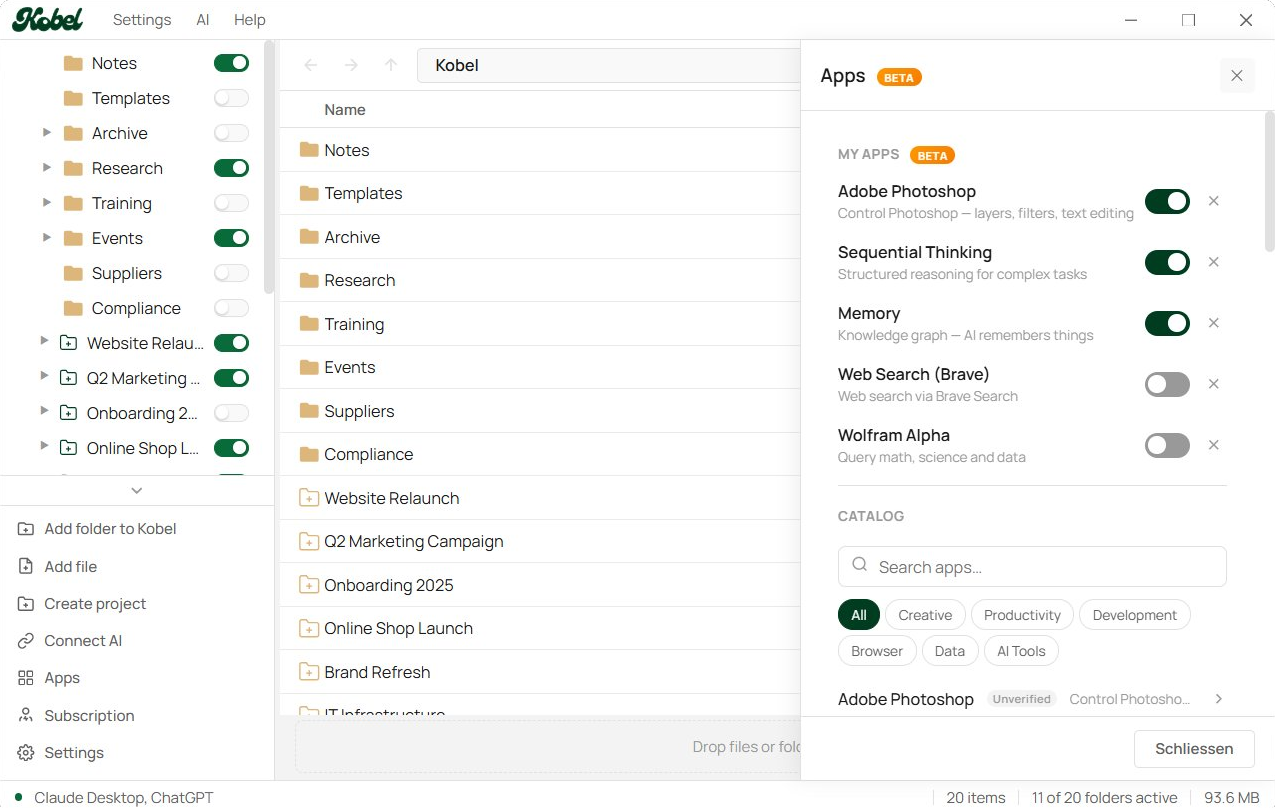
Task: Select the Productivity category filter
Action: 1021,615
